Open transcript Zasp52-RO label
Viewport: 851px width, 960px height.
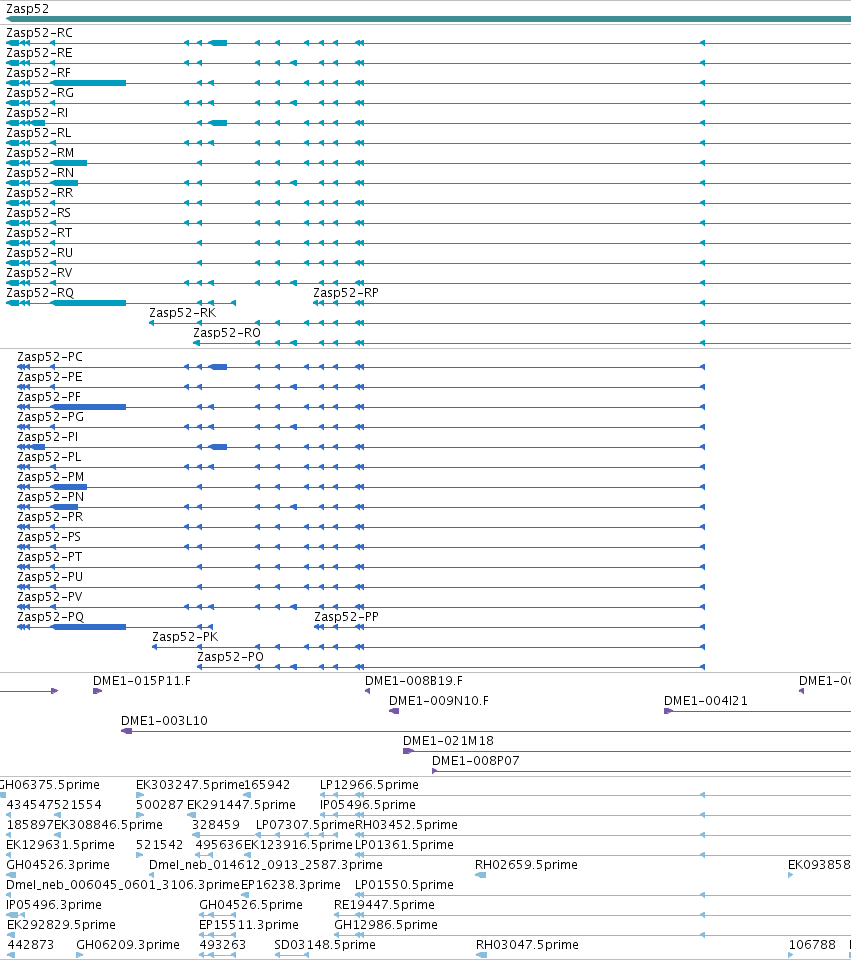[227, 333]
